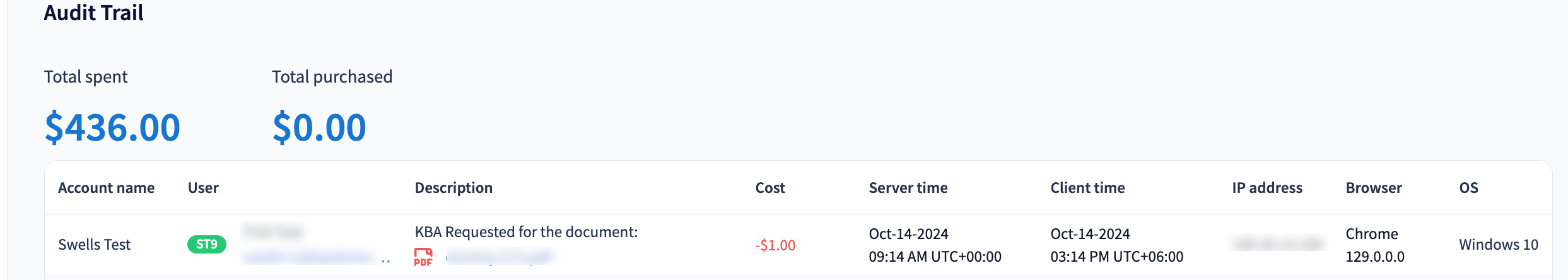Click the -$1.00 cost value

[775, 245]
